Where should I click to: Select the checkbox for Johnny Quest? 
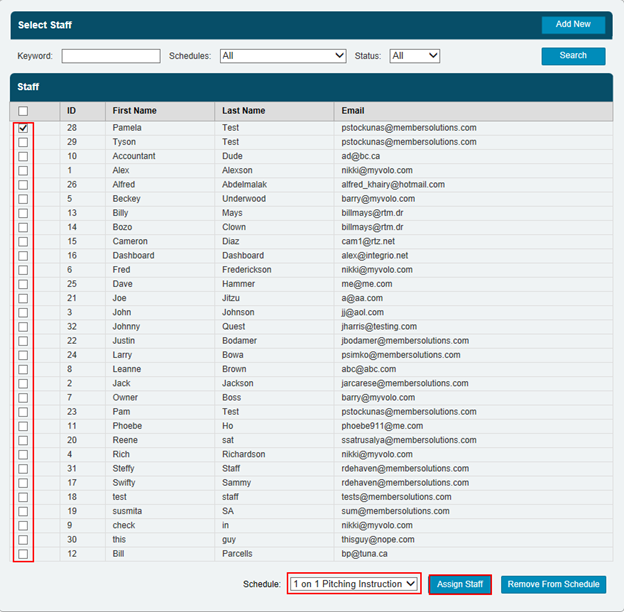(23, 326)
